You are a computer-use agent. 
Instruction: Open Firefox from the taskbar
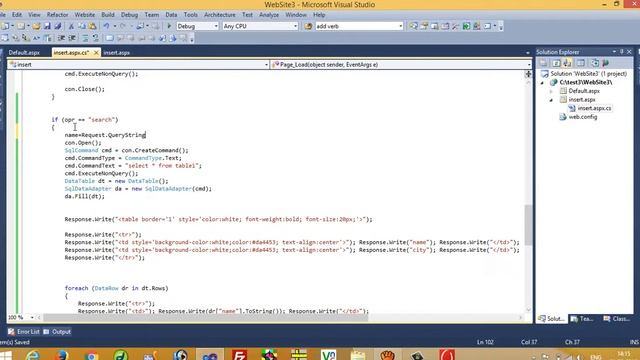tap(62, 355)
